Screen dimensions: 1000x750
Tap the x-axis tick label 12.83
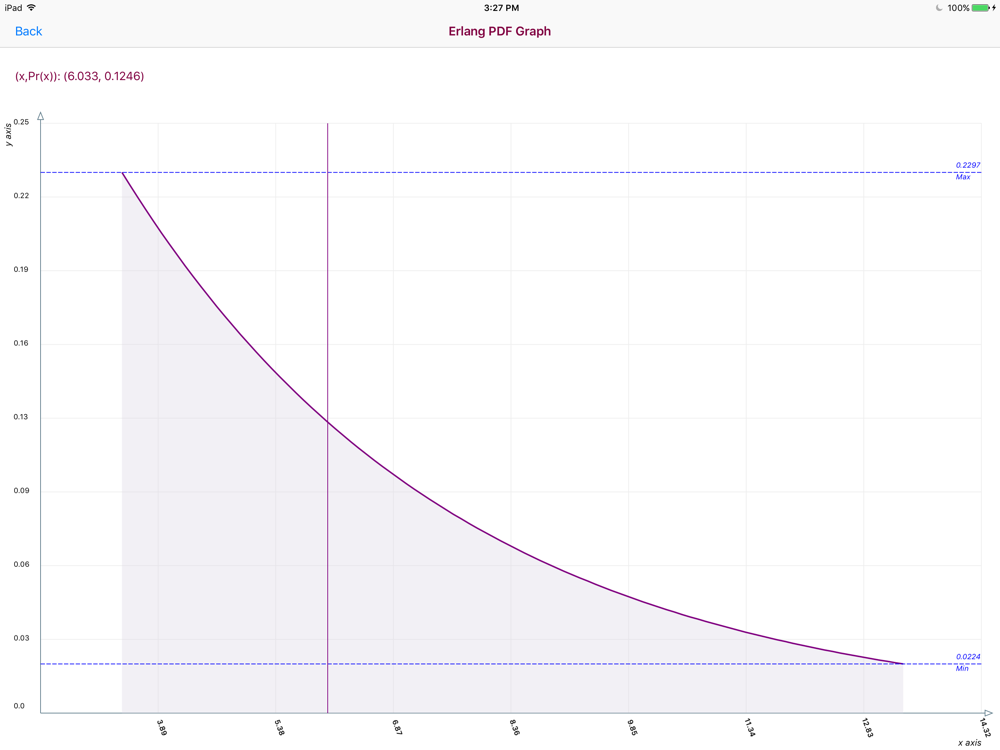pos(867,728)
